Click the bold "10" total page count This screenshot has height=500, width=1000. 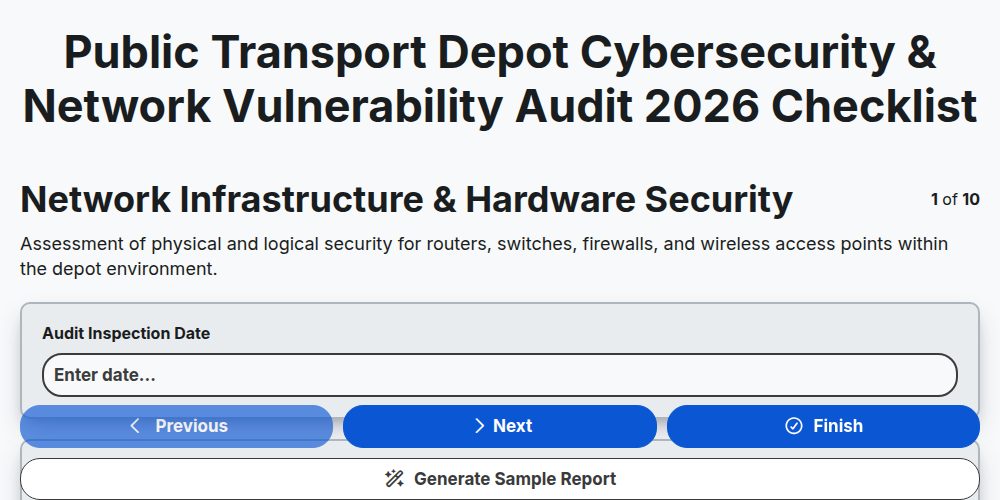[971, 200]
